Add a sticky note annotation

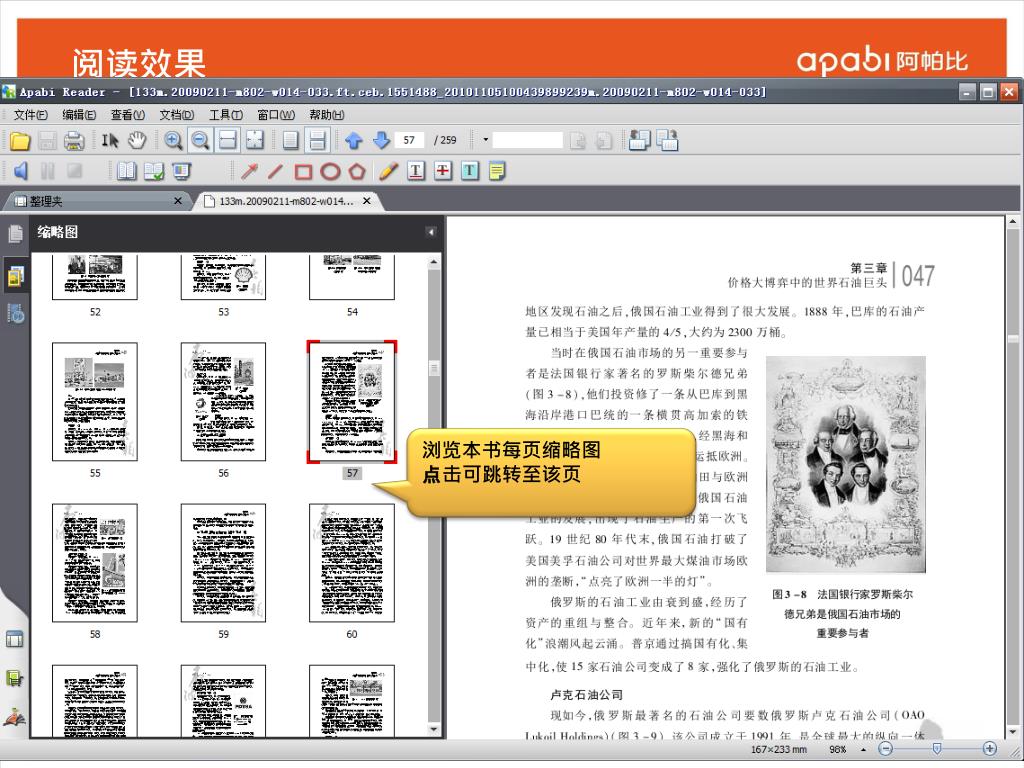pos(497,171)
